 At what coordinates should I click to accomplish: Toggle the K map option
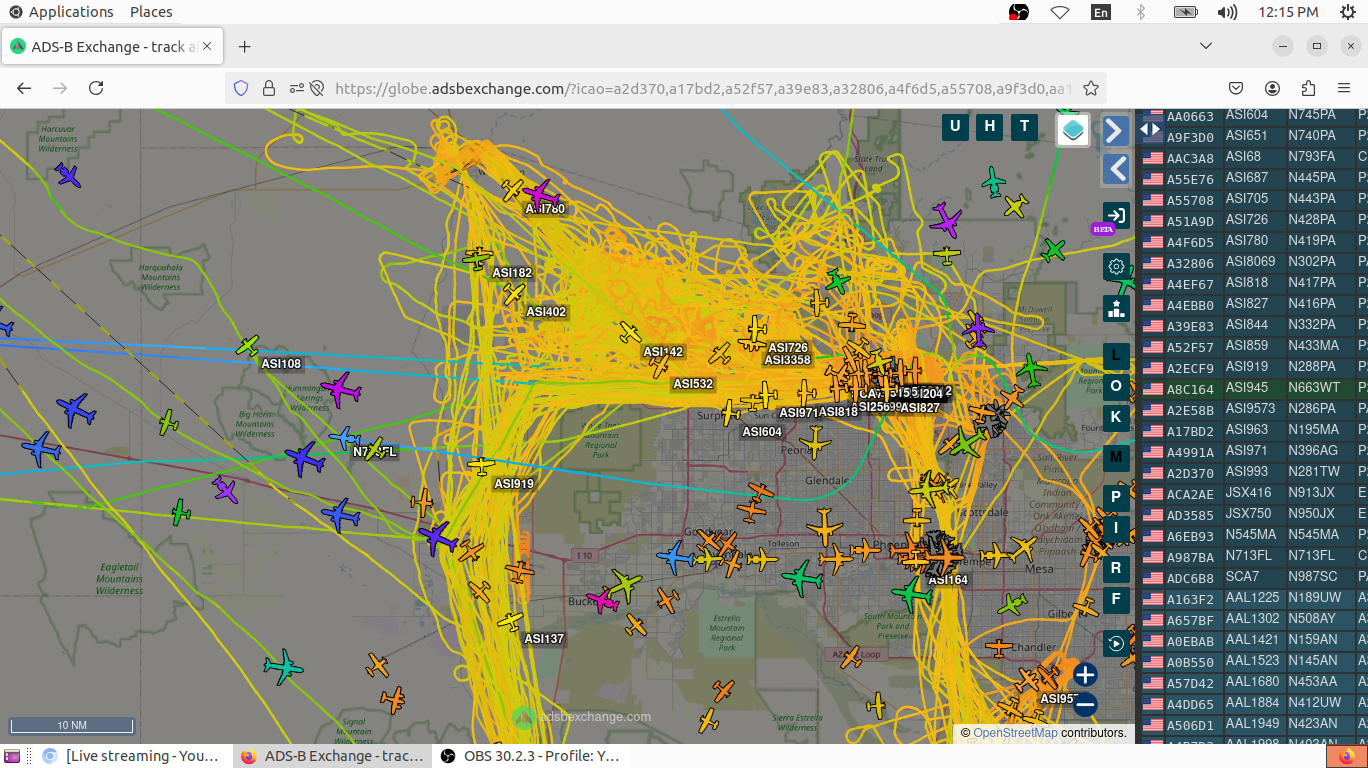1116,417
